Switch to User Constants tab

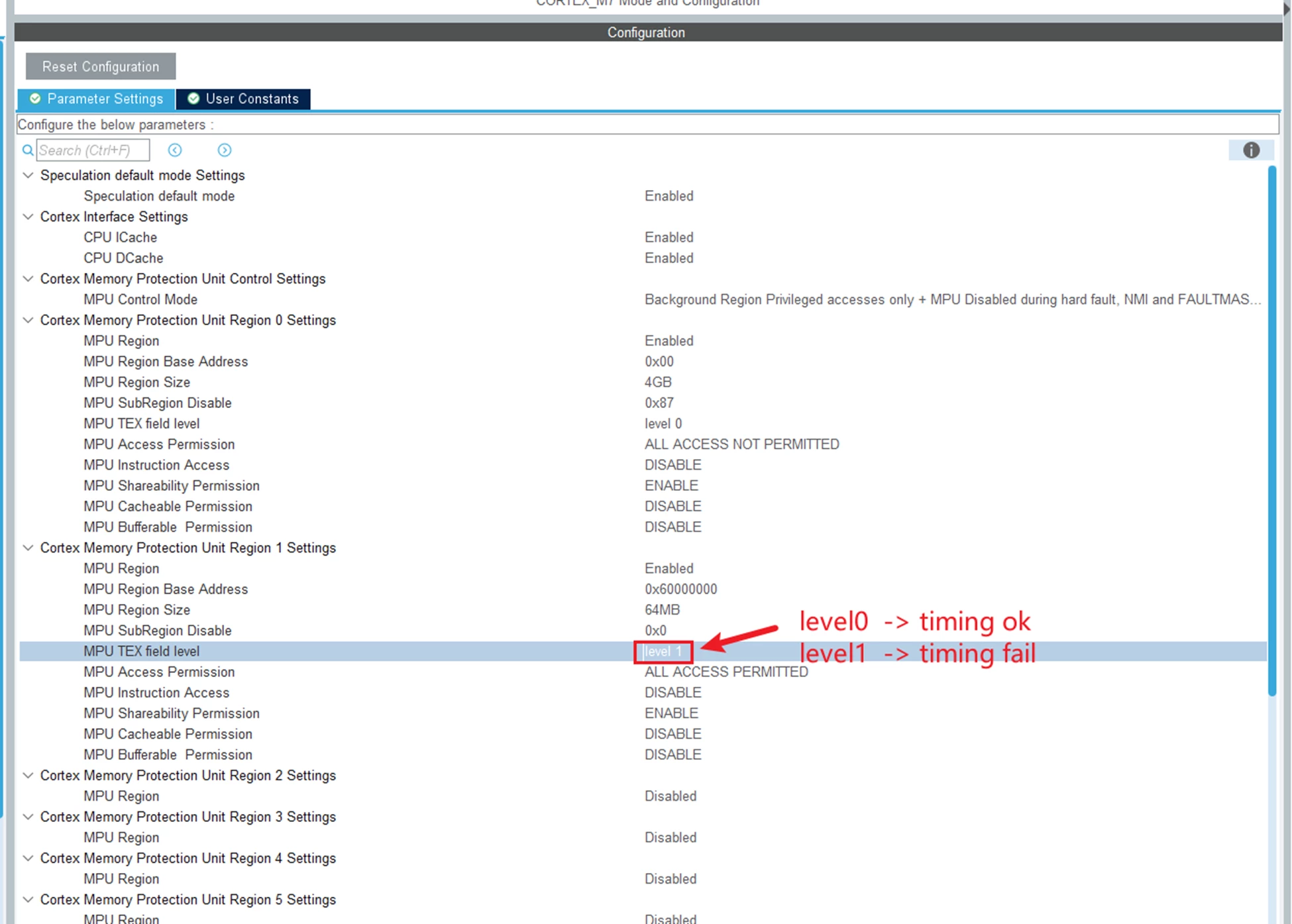(243, 99)
